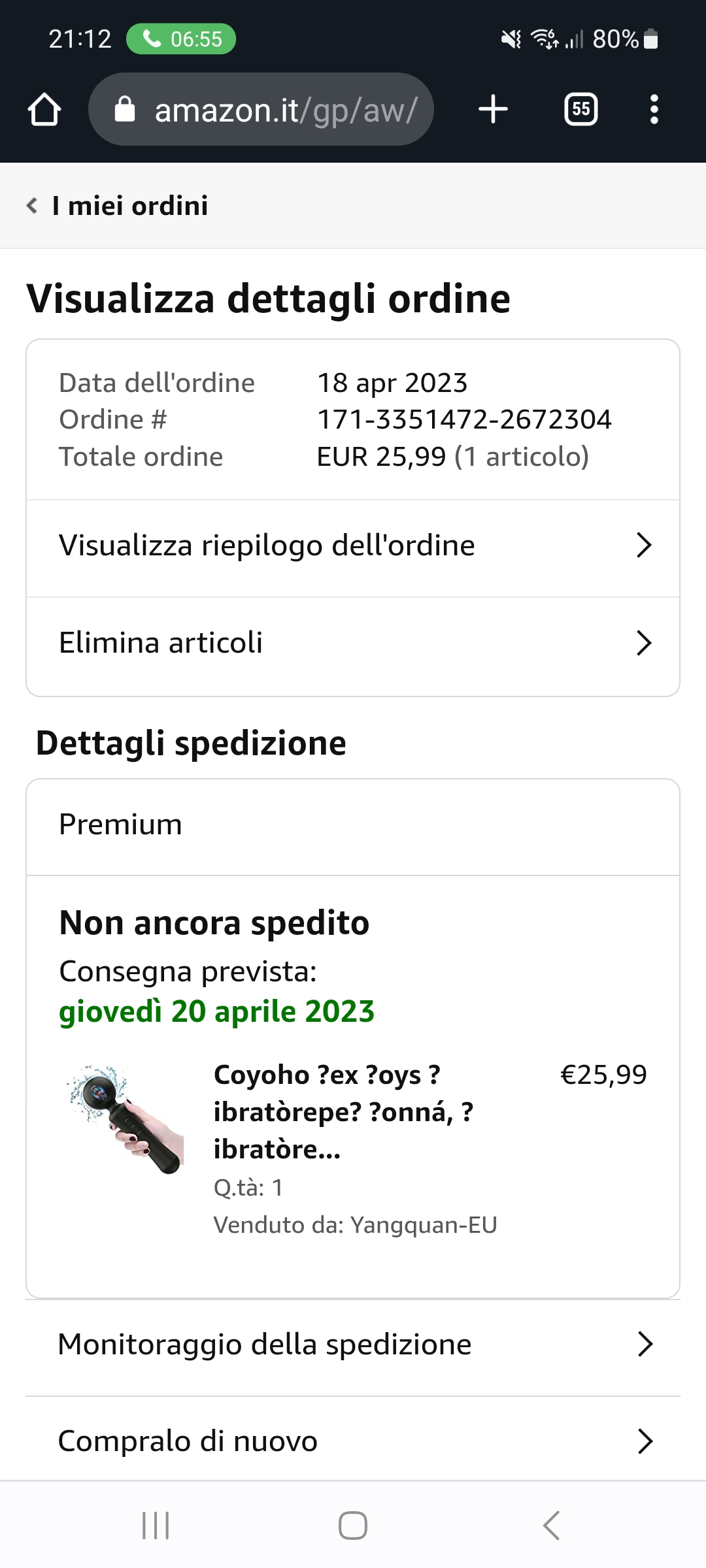
Task: Open the browser three-dot menu
Action: pyautogui.click(x=654, y=109)
